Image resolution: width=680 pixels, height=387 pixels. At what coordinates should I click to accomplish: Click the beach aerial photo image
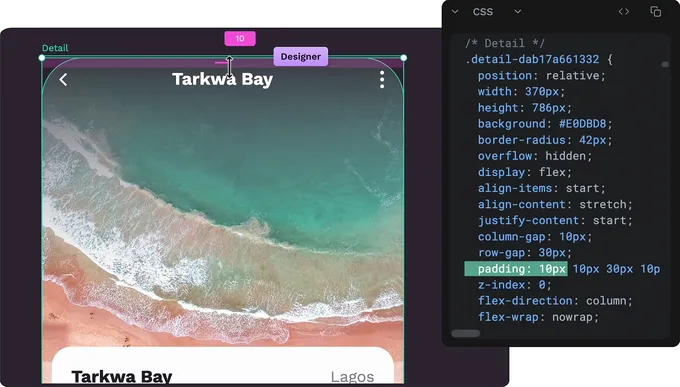pyautogui.click(x=222, y=208)
